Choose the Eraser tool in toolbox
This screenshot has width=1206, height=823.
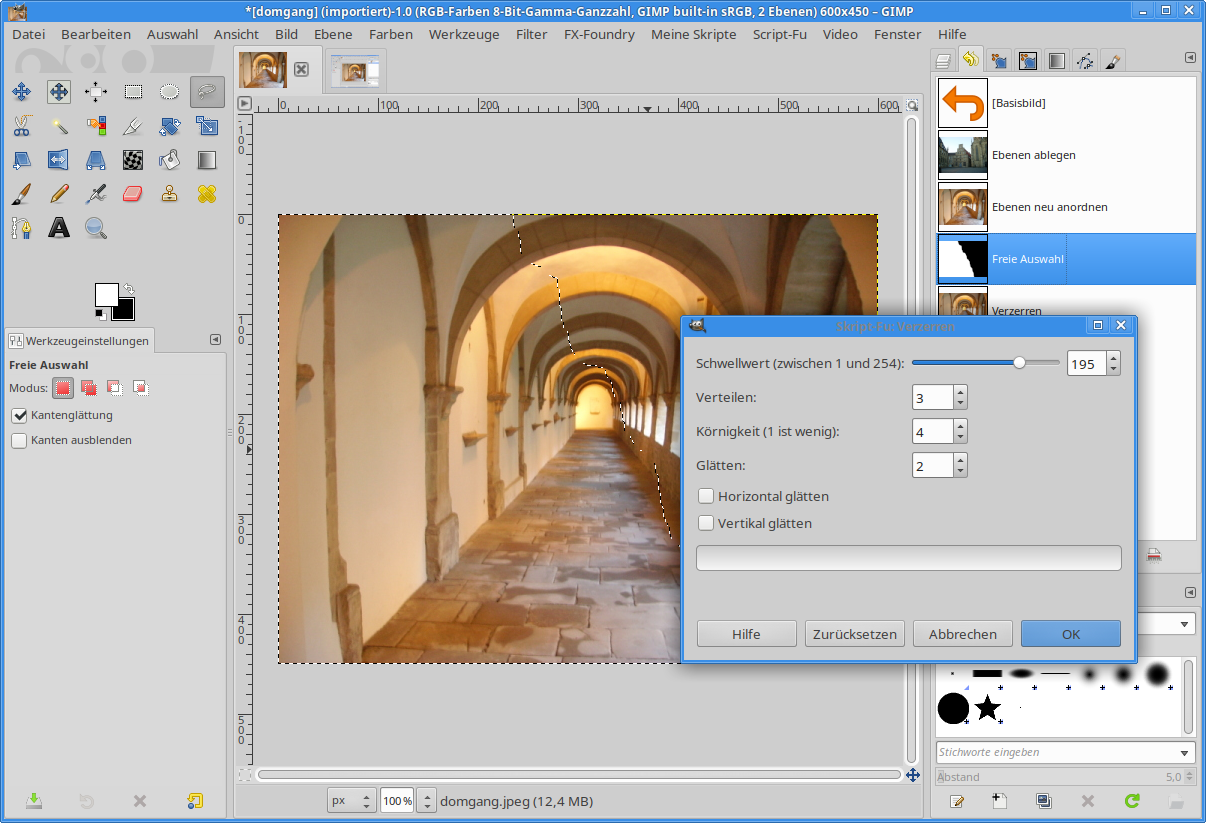pos(133,193)
